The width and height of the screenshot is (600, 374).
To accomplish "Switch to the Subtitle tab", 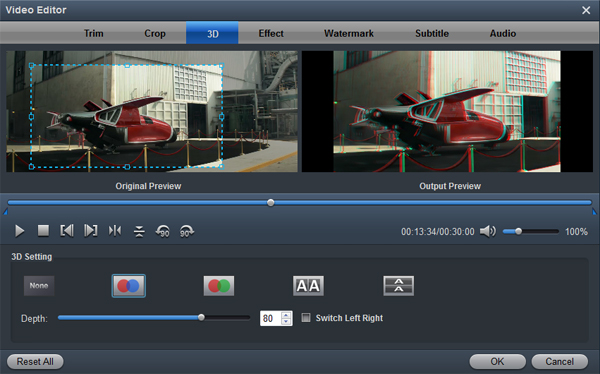I will coord(432,33).
